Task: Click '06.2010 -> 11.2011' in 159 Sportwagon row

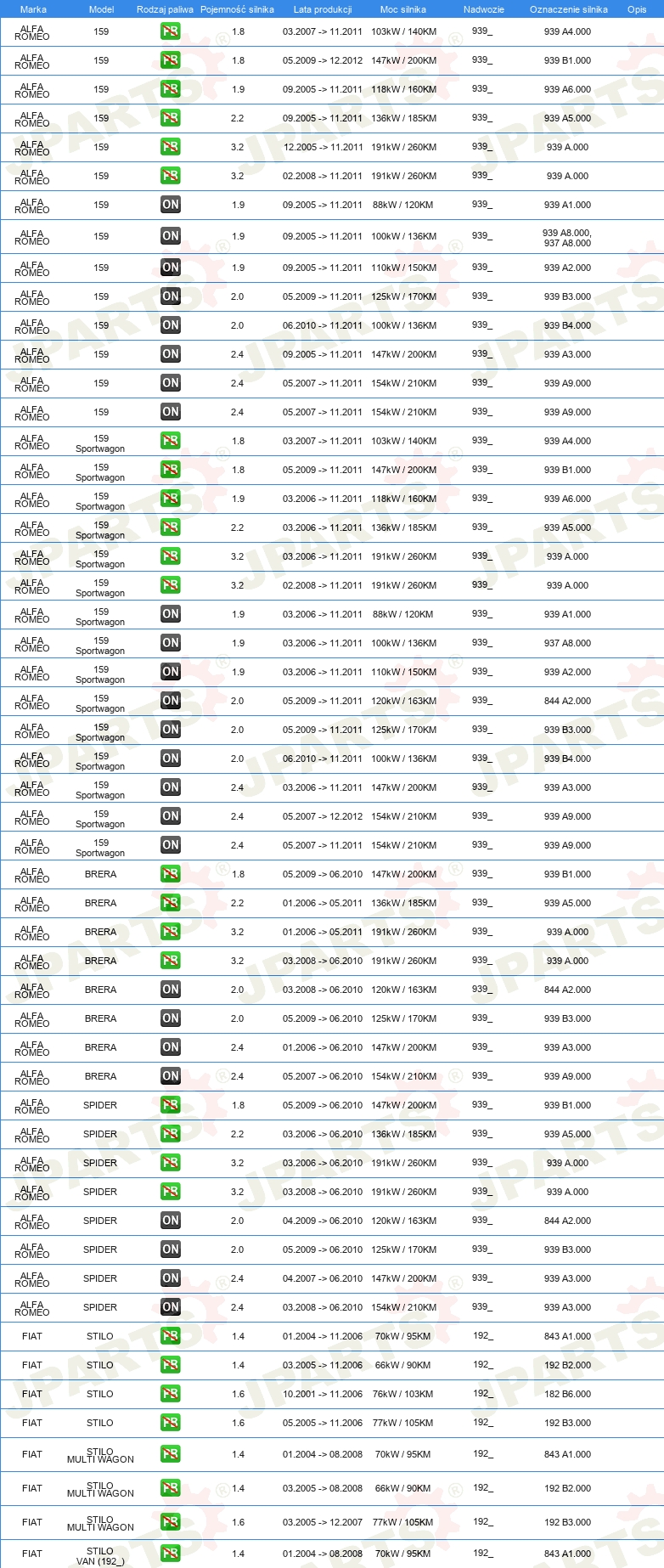Action: (x=323, y=759)
